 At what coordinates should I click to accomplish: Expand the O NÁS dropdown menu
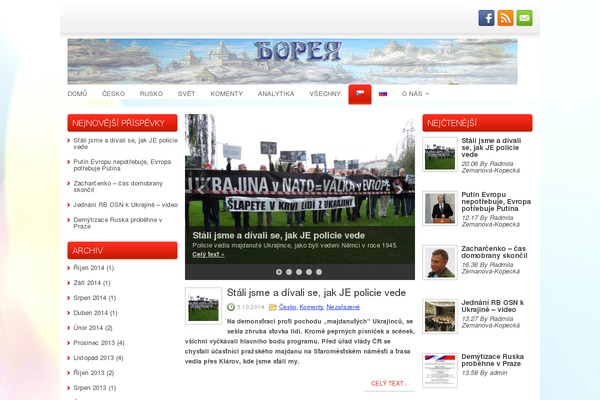(415, 94)
